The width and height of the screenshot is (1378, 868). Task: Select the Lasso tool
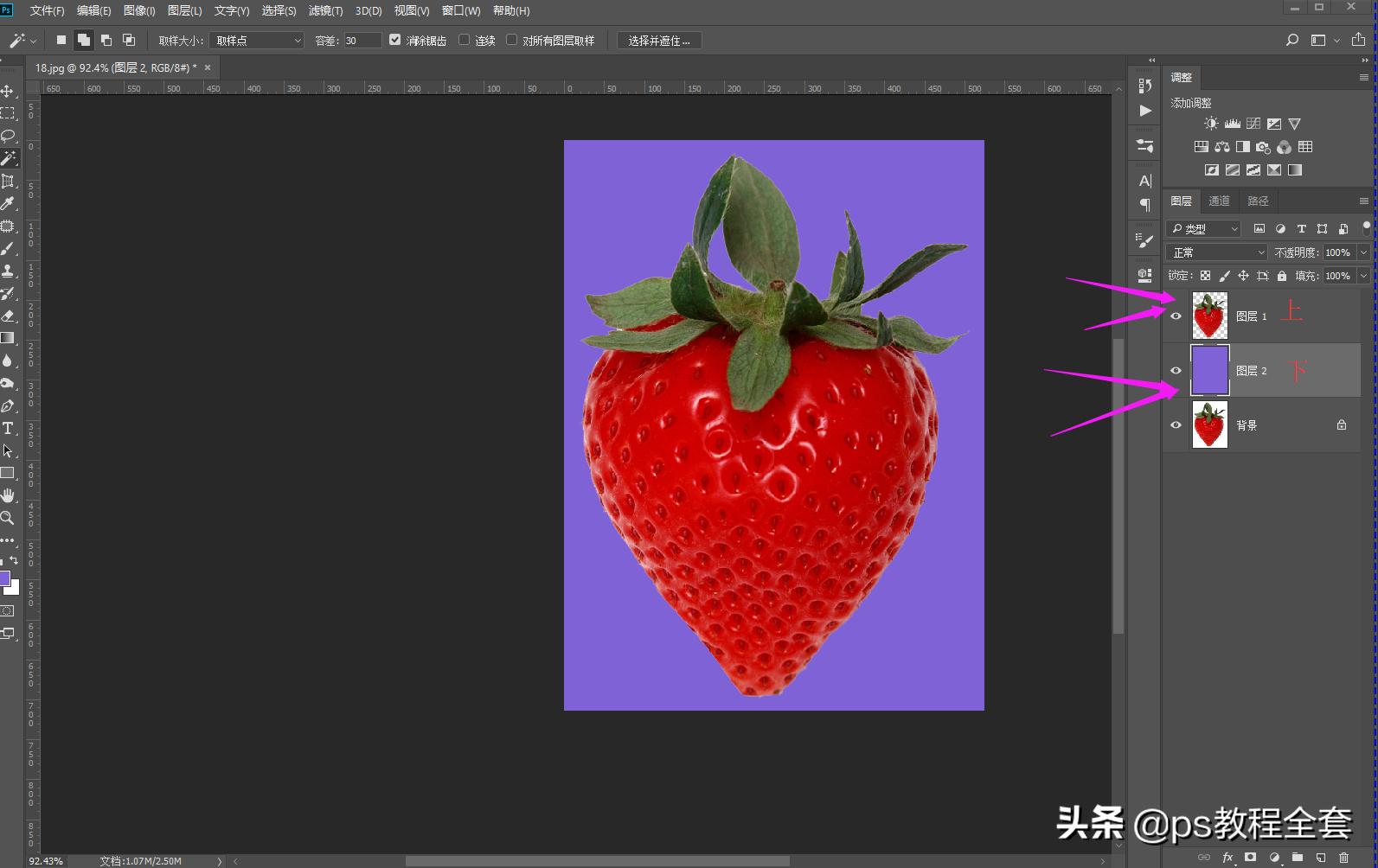(8, 136)
